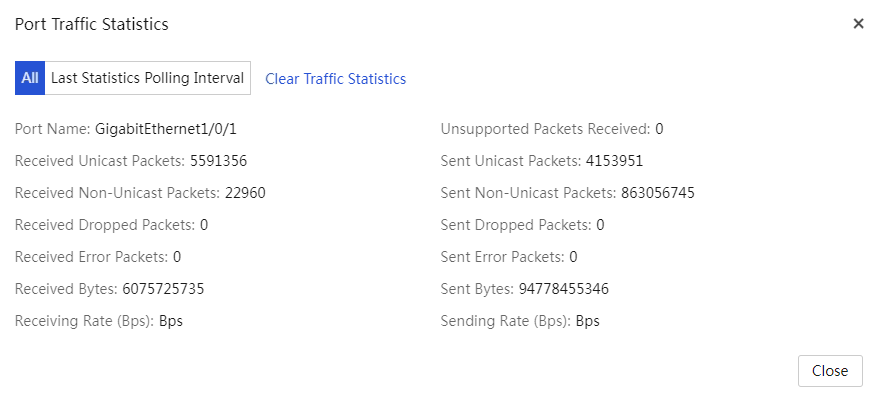Image resolution: width=882 pixels, height=394 pixels.
Task: Click the Close button
Action: tap(830, 371)
